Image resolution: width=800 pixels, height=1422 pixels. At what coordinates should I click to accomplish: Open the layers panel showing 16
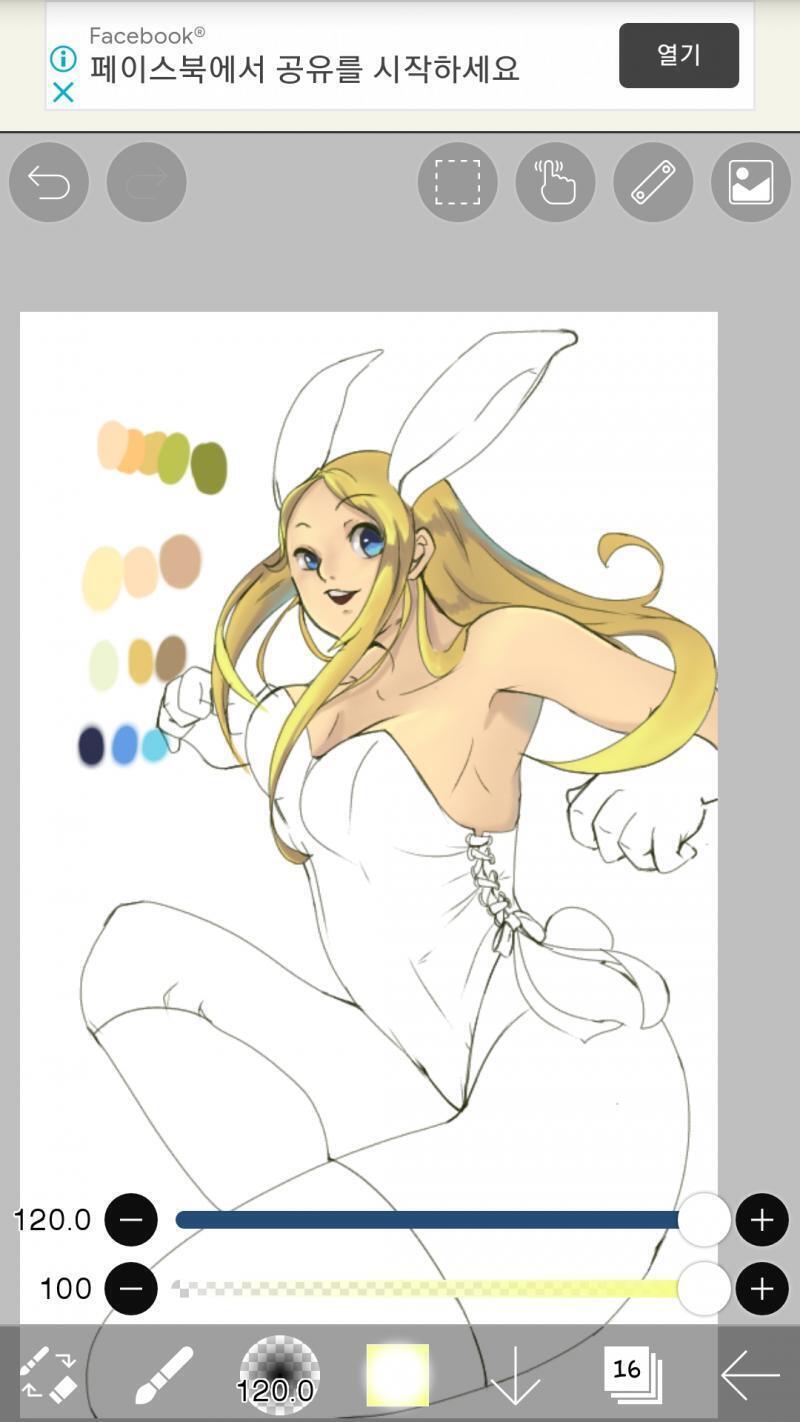point(632,1375)
